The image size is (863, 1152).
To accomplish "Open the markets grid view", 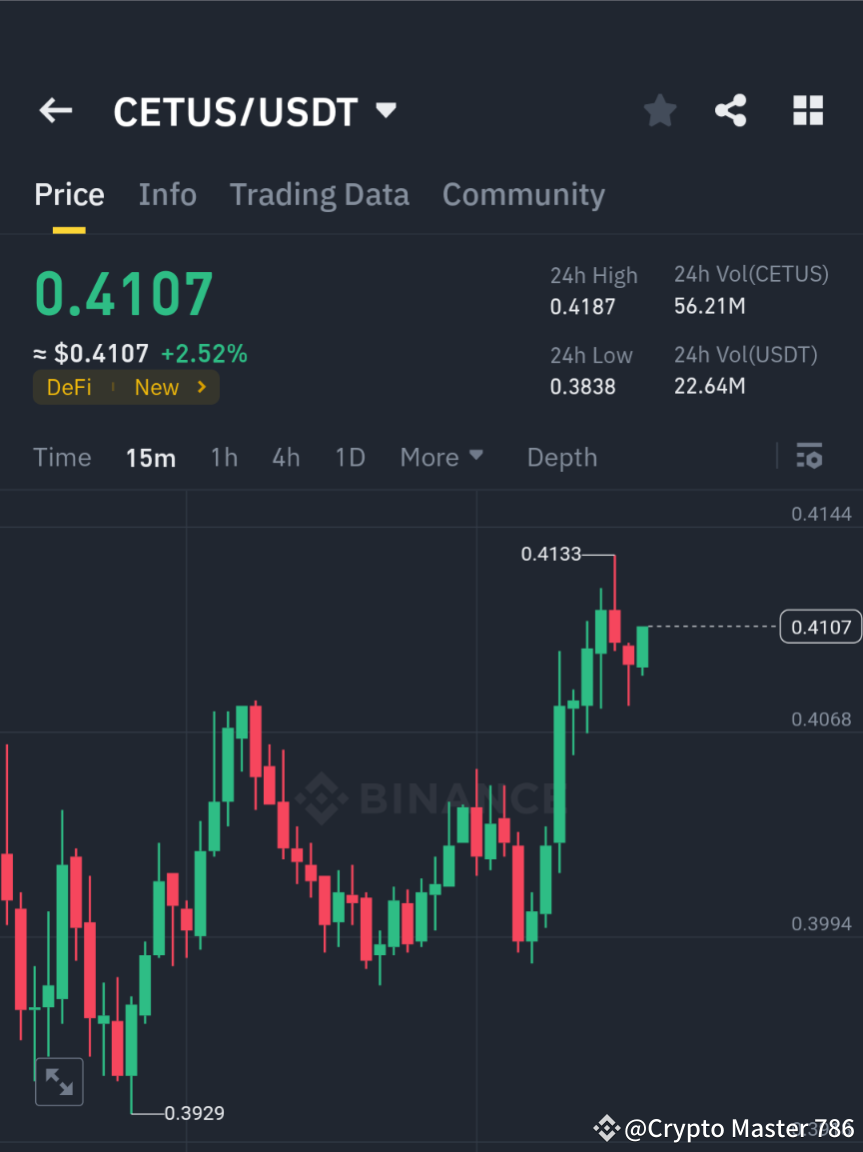I will tap(807, 110).
